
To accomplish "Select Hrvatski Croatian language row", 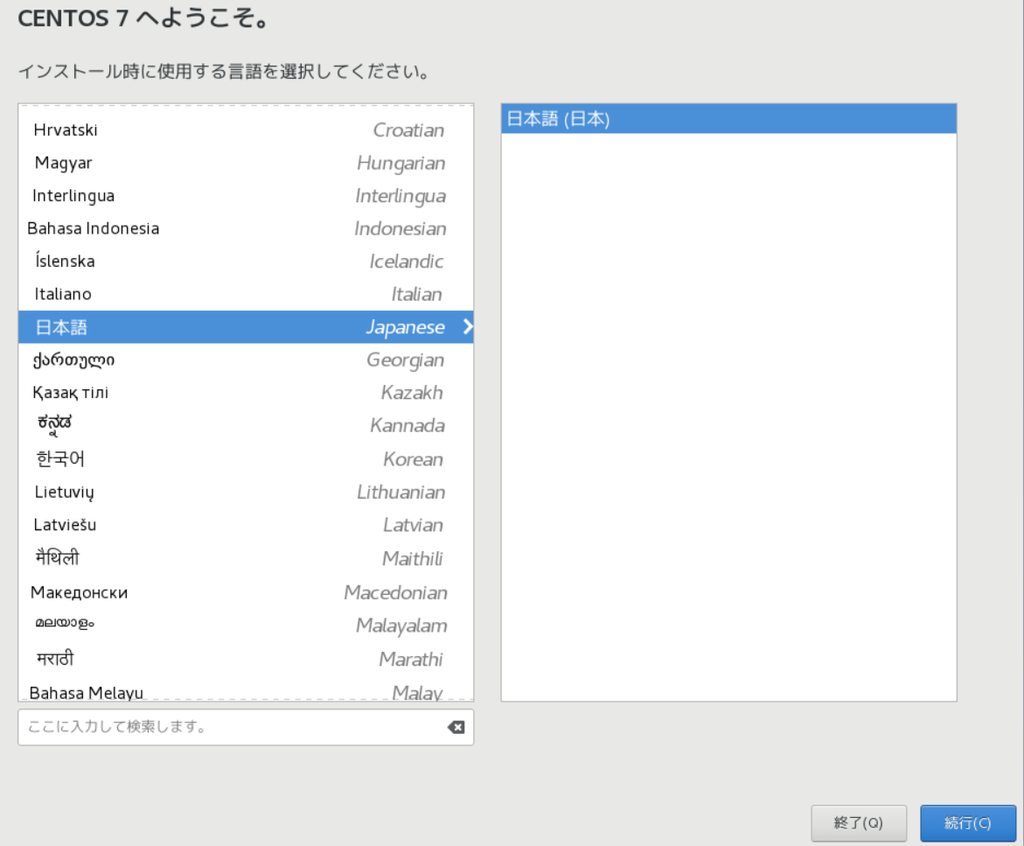I will [x=246, y=130].
